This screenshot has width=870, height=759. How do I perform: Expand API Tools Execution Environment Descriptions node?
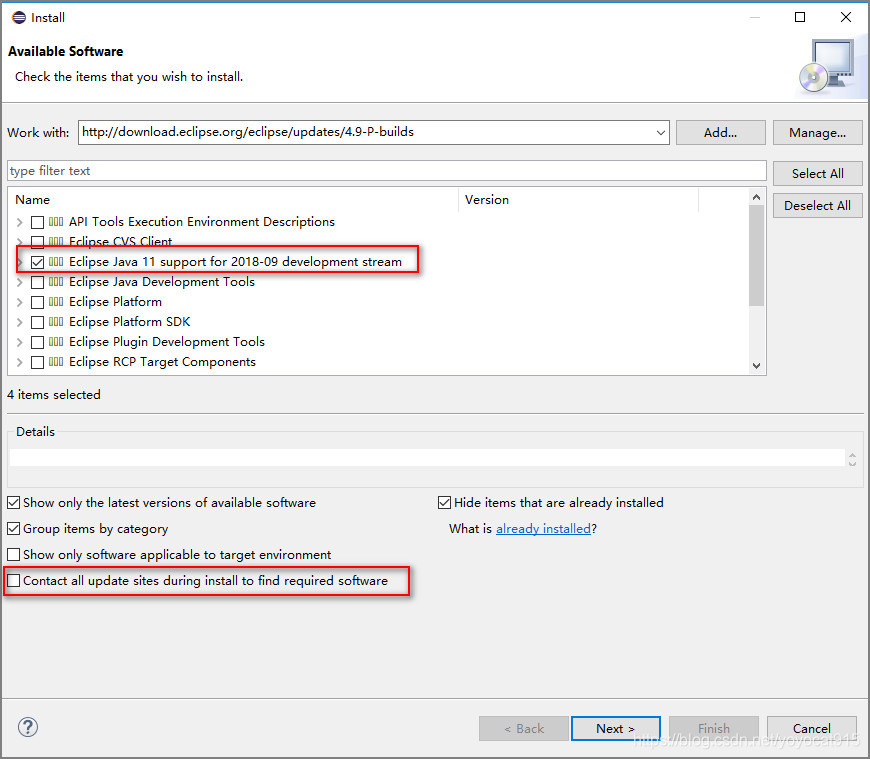point(19,222)
